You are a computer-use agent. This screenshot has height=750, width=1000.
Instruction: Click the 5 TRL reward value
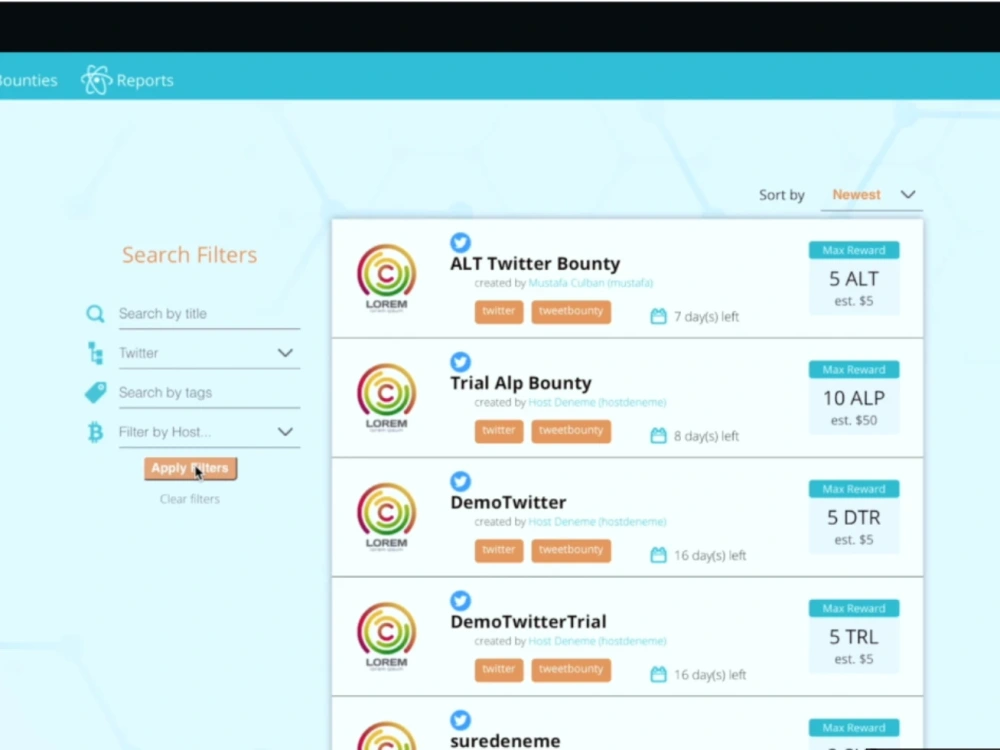(854, 636)
